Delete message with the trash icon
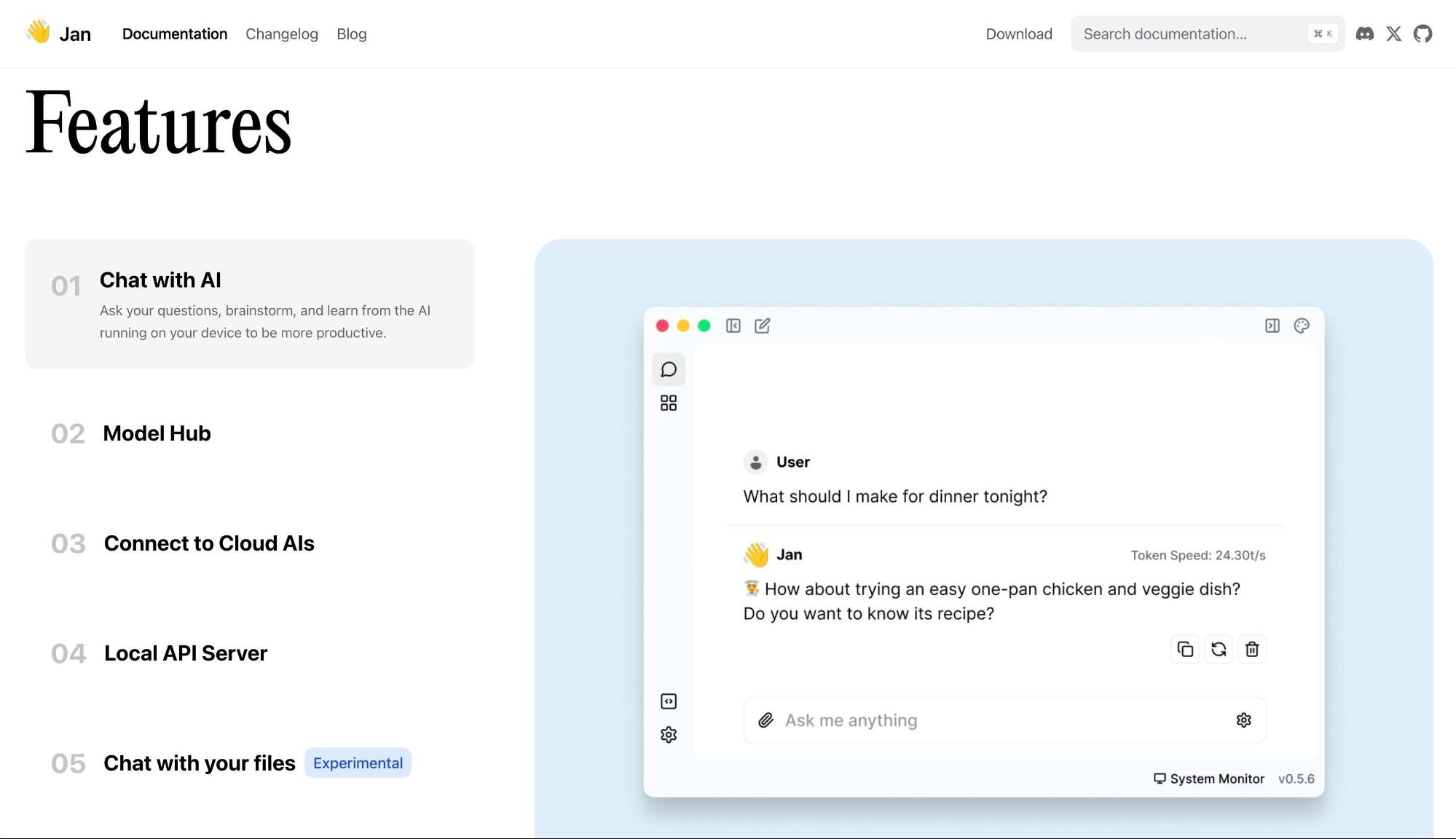1456x839 pixels. (x=1252, y=649)
